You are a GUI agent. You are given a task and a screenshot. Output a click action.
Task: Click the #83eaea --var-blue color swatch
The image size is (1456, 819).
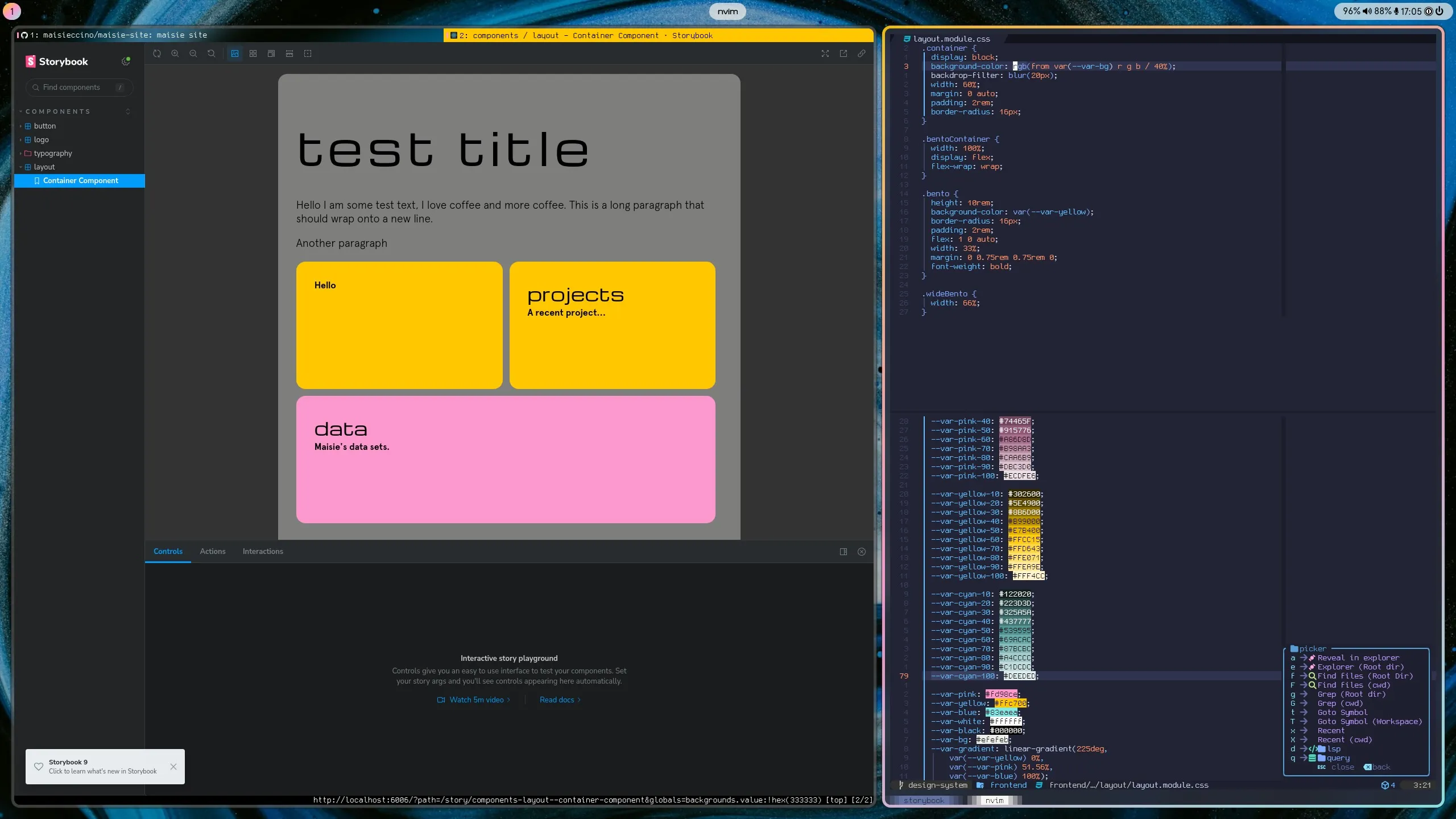1002,712
